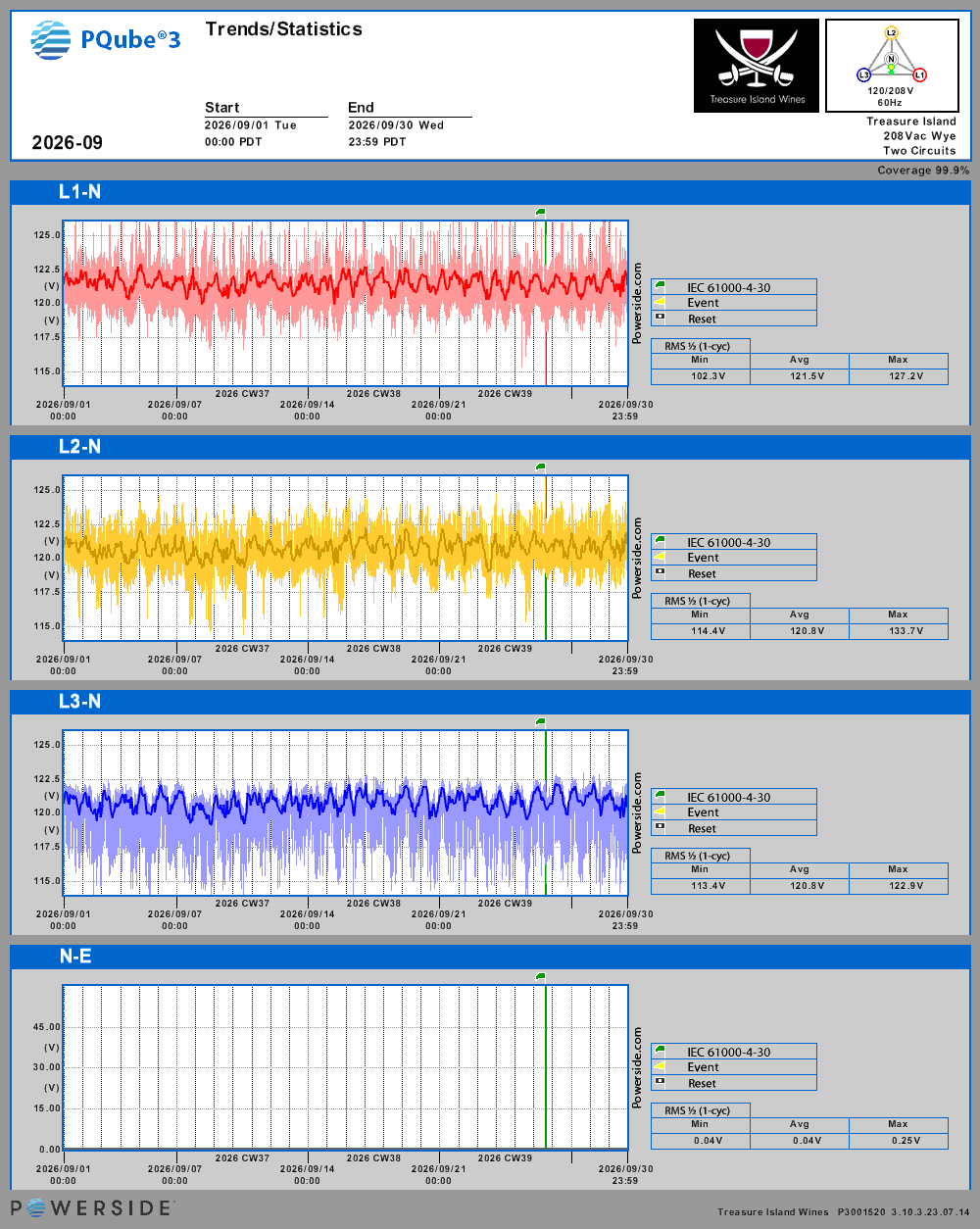This screenshot has height=1229, width=980.
Task: Click green flag marker above L2-N chart
Action: [540, 467]
